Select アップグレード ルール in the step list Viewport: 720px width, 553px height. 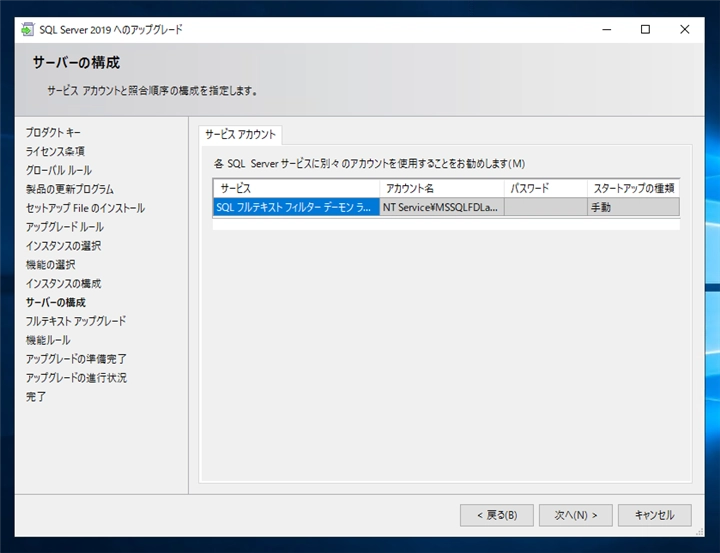pos(65,227)
